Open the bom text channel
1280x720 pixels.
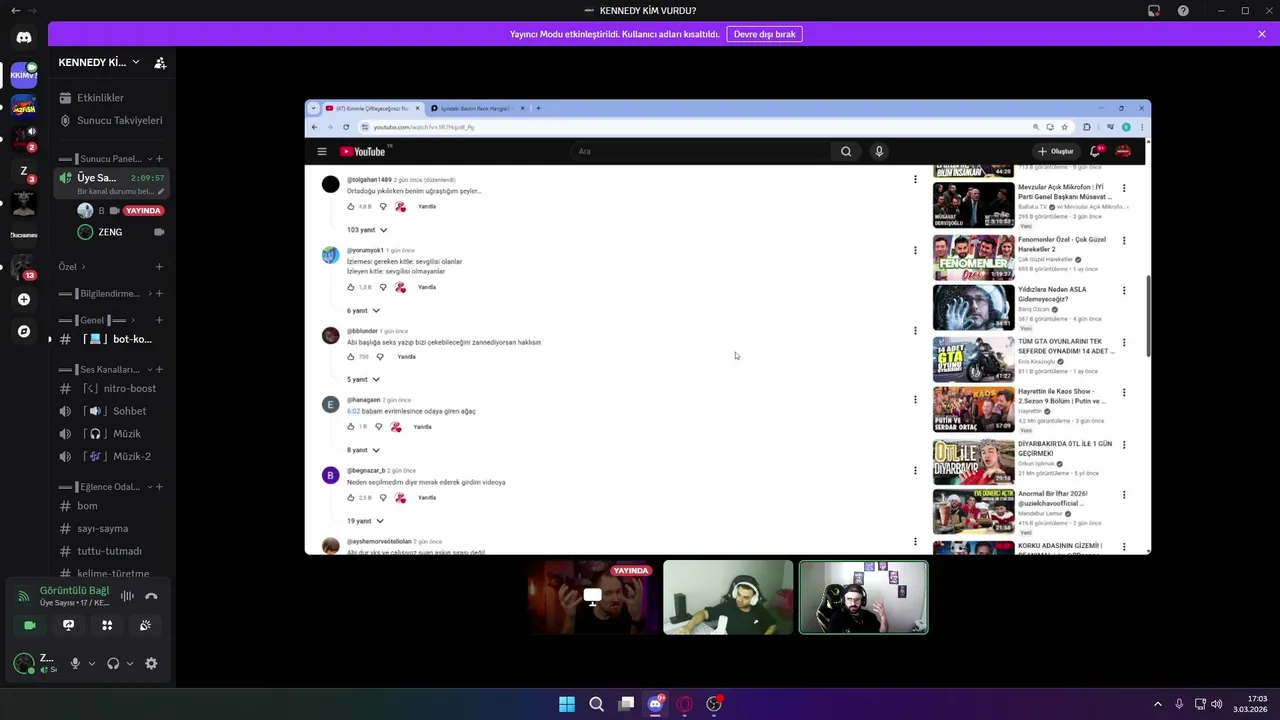111,505
